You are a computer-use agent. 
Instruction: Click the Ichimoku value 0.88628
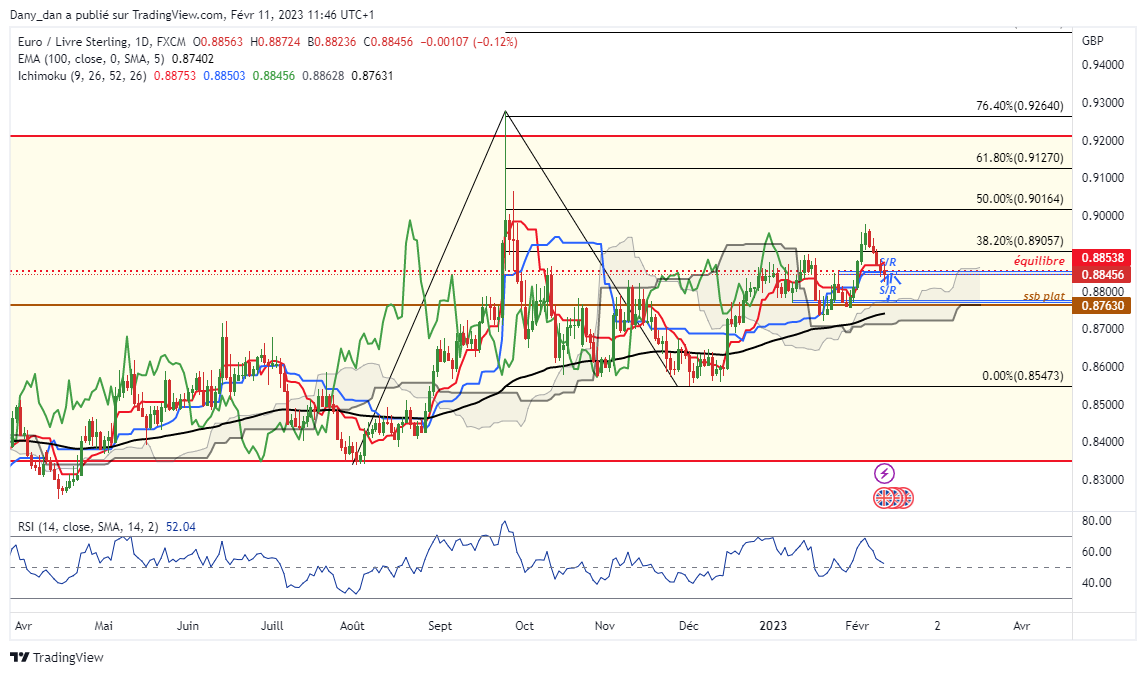click(x=323, y=75)
